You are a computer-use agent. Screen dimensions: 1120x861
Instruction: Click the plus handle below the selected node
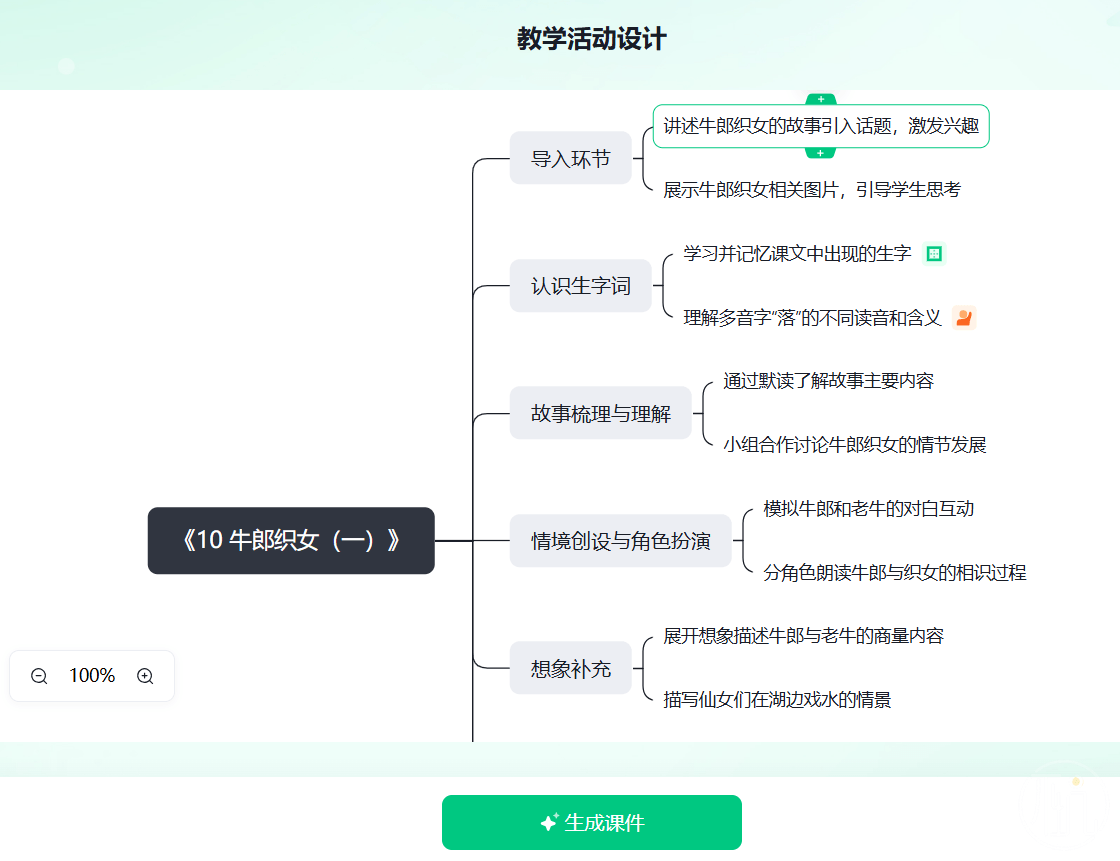[x=821, y=153]
